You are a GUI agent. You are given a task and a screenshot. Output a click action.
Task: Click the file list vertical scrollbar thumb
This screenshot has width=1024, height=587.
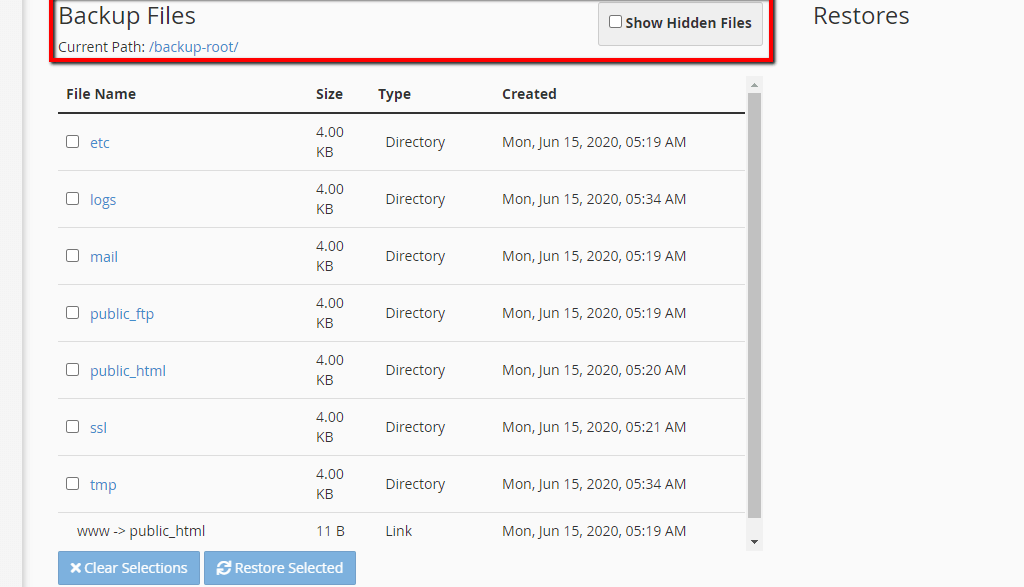(x=754, y=305)
